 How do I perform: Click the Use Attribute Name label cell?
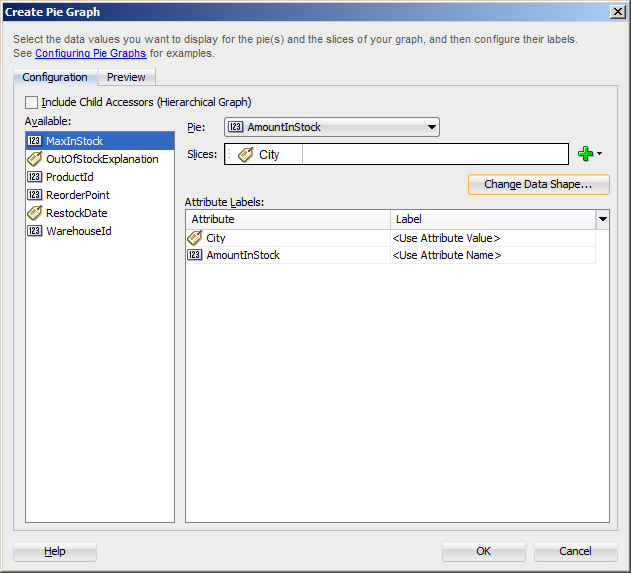click(x=493, y=255)
